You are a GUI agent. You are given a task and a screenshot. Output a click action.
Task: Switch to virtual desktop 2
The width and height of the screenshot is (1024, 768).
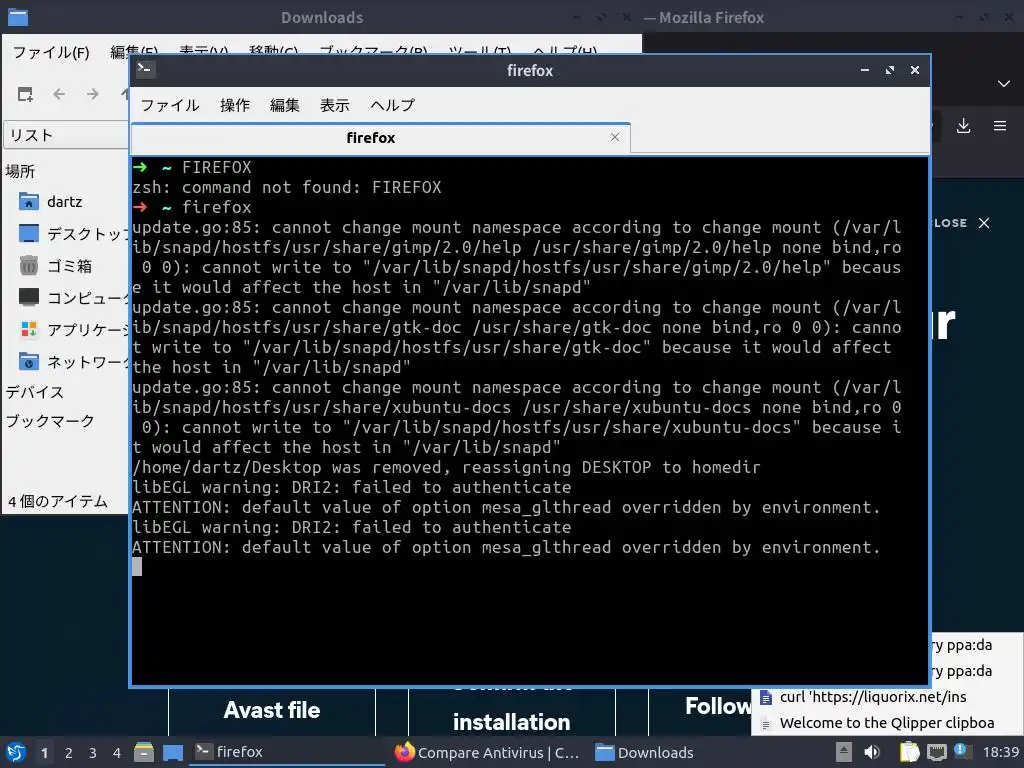(x=69, y=753)
